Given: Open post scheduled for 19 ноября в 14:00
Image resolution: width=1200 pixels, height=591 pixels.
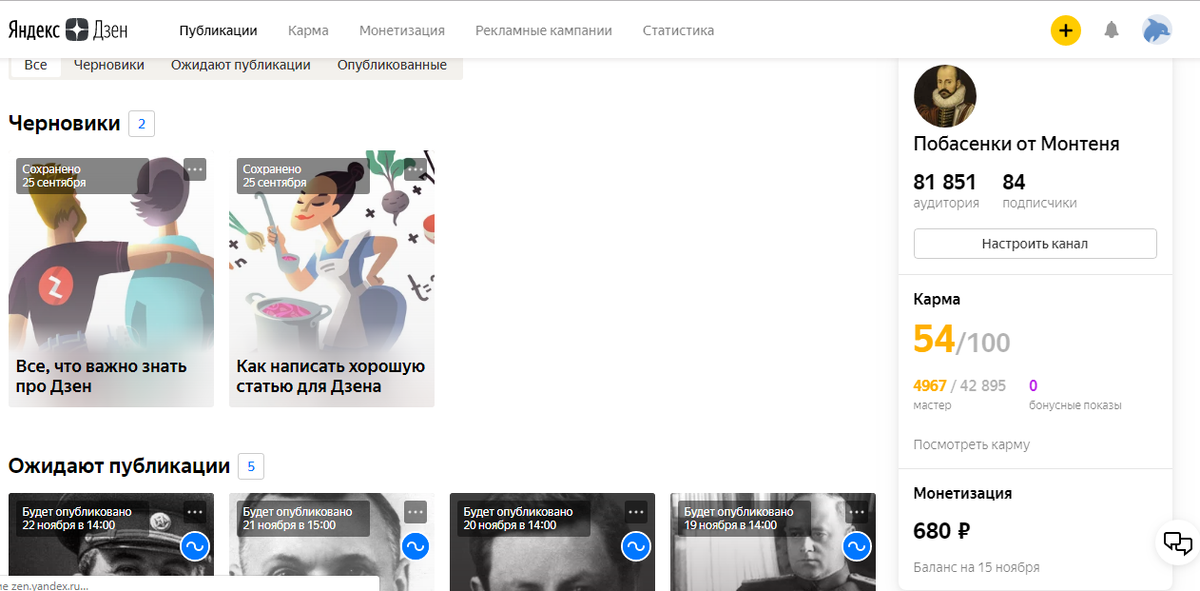Looking at the screenshot, I should (x=773, y=542).
